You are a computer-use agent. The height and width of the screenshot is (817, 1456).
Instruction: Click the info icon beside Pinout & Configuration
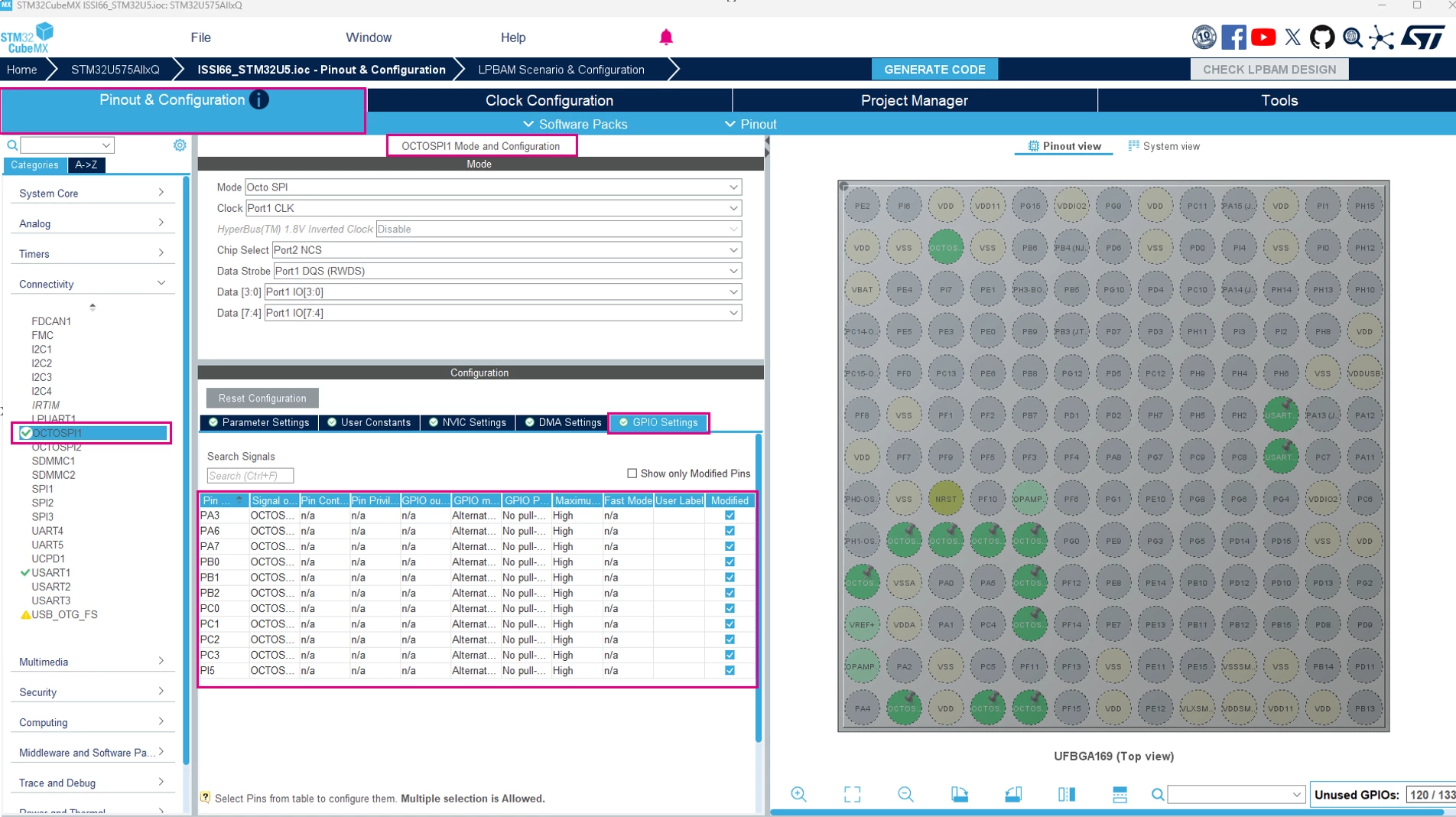(259, 99)
